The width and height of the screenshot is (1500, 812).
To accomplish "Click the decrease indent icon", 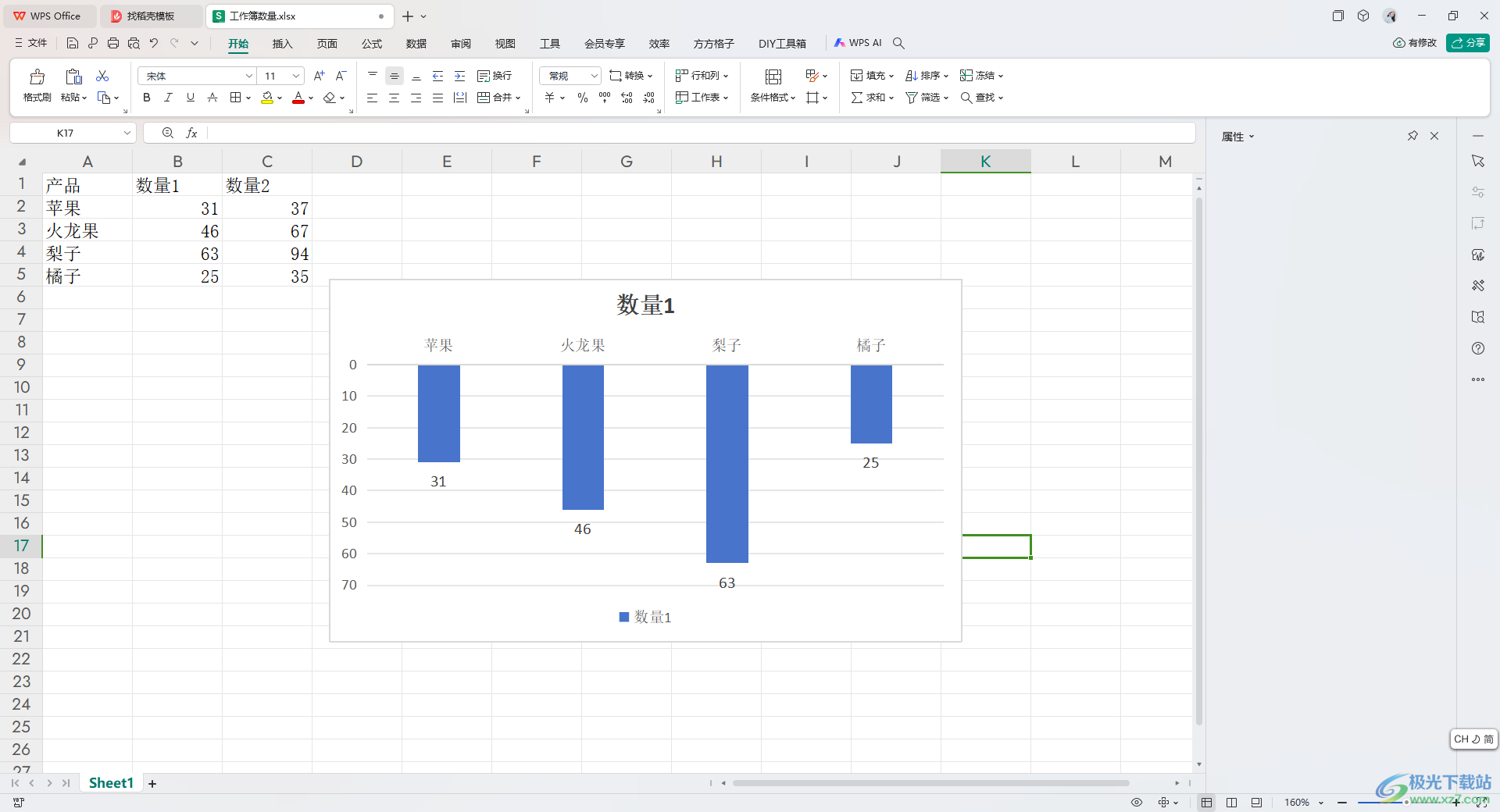I will click(438, 76).
